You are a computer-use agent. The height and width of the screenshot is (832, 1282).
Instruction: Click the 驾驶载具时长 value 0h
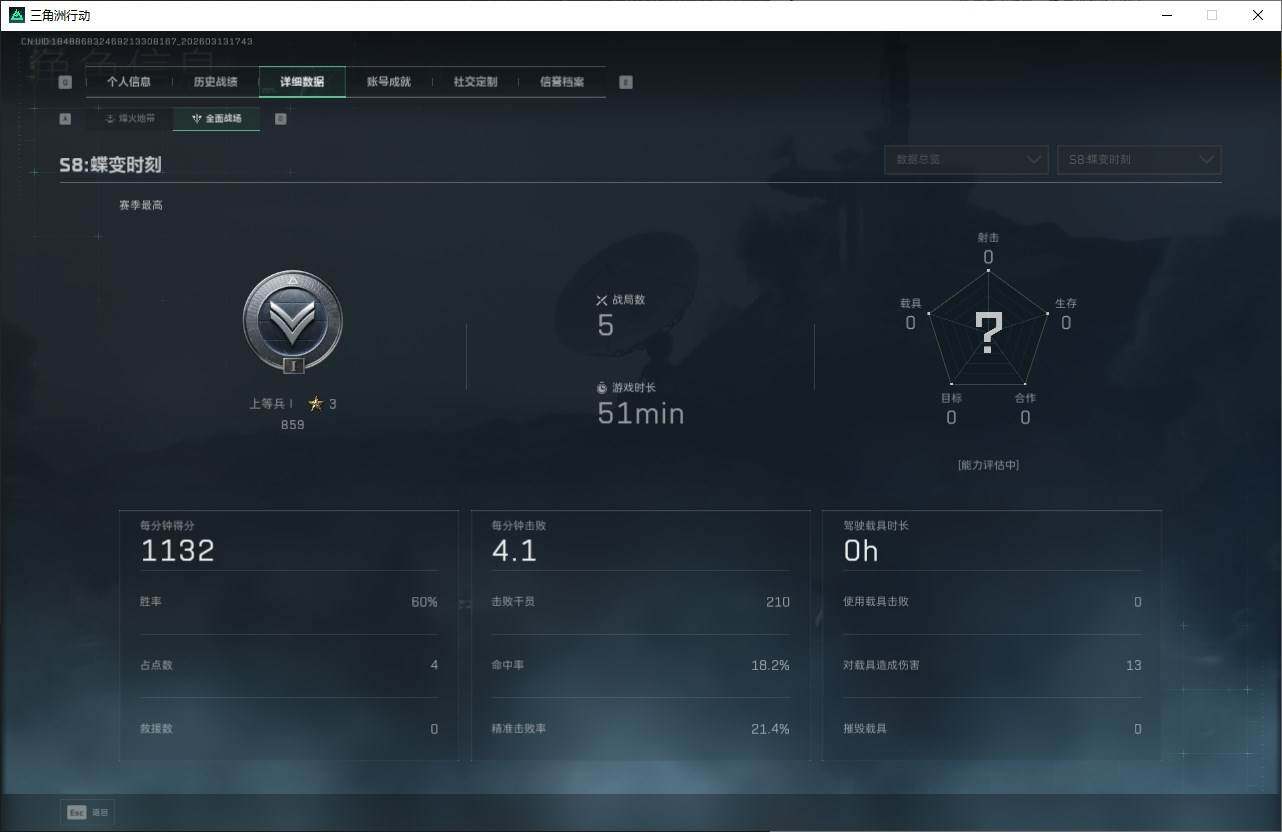tap(861, 551)
